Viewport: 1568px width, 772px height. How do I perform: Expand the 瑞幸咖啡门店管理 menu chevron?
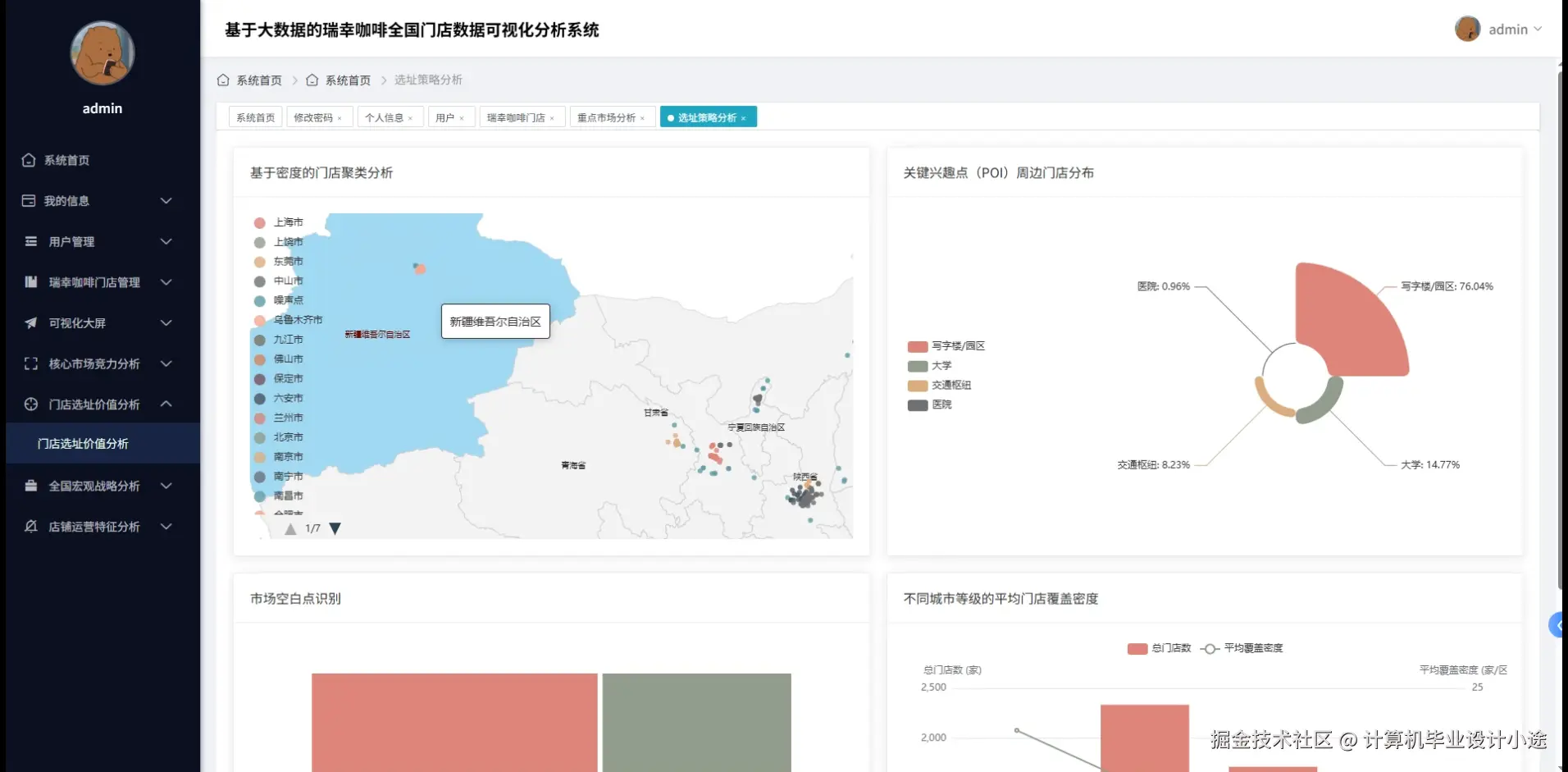pyautogui.click(x=166, y=282)
